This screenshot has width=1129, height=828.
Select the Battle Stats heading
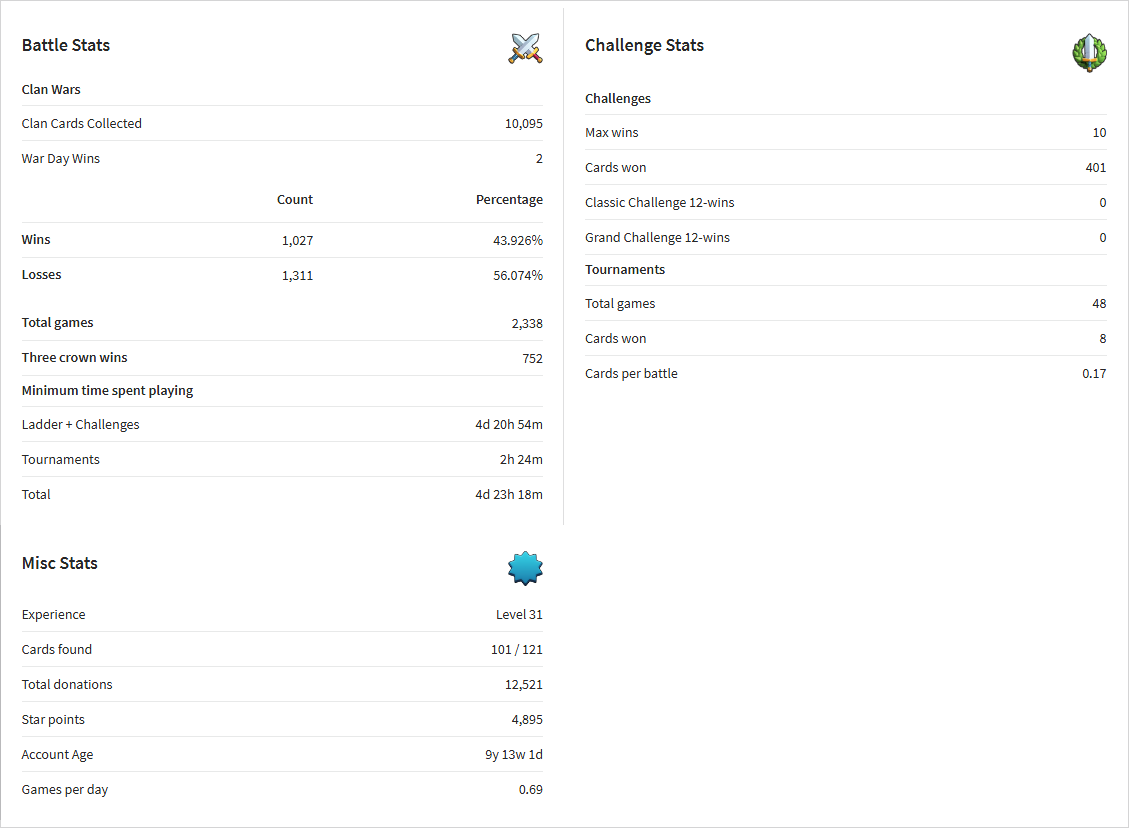pos(66,45)
